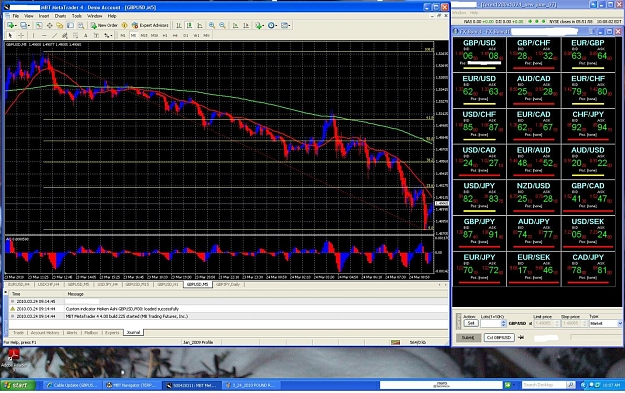The width and height of the screenshot is (625, 393).
Task: Open the arrows objects dropdown
Action: point(108,35)
